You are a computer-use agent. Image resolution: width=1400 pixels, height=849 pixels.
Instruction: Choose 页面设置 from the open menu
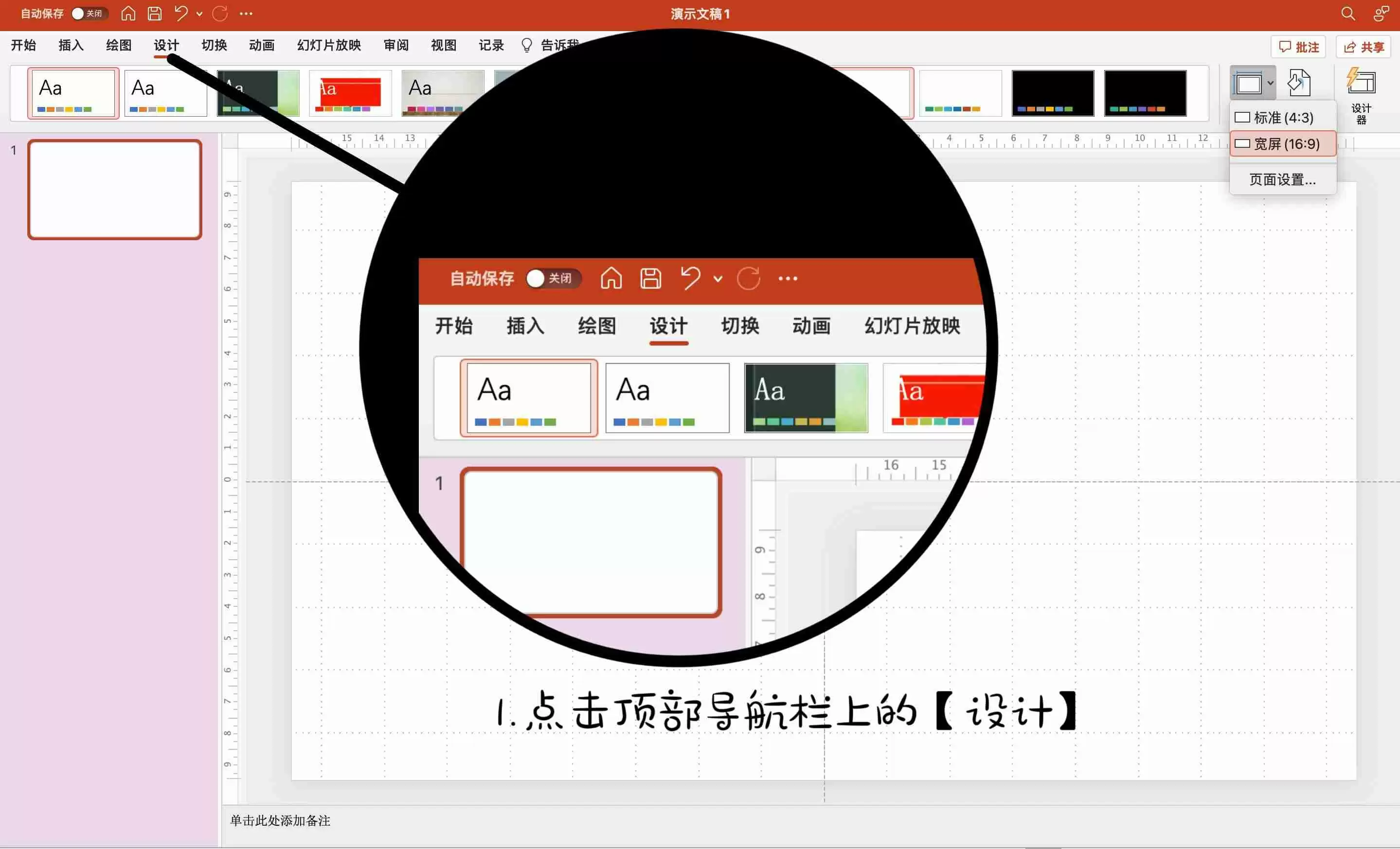pyautogui.click(x=1282, y=179)
